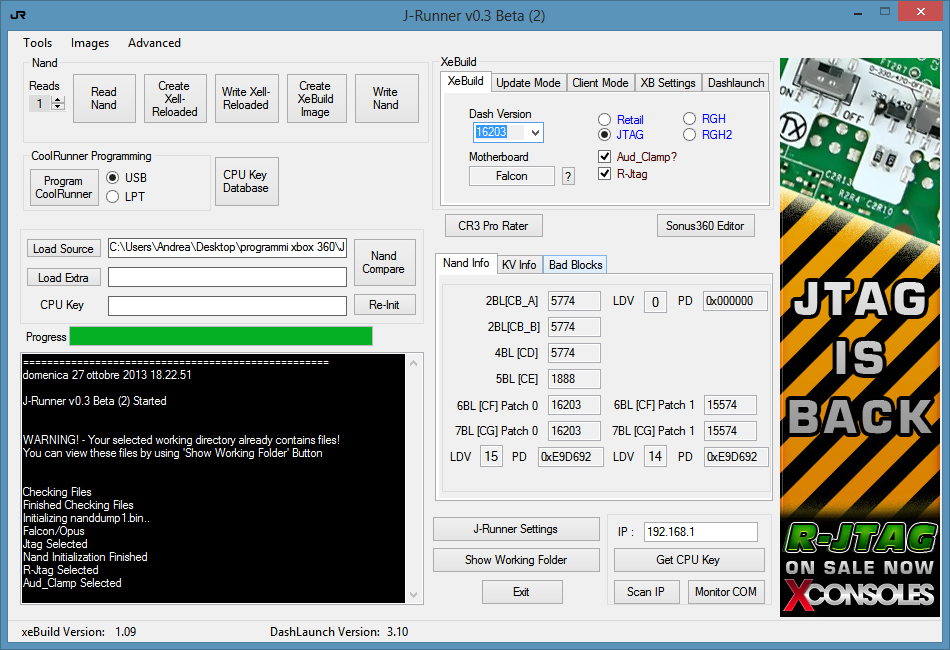Click the Write Nand button
950x650 pixels.
pyautogui.click(x=386, y=98)
